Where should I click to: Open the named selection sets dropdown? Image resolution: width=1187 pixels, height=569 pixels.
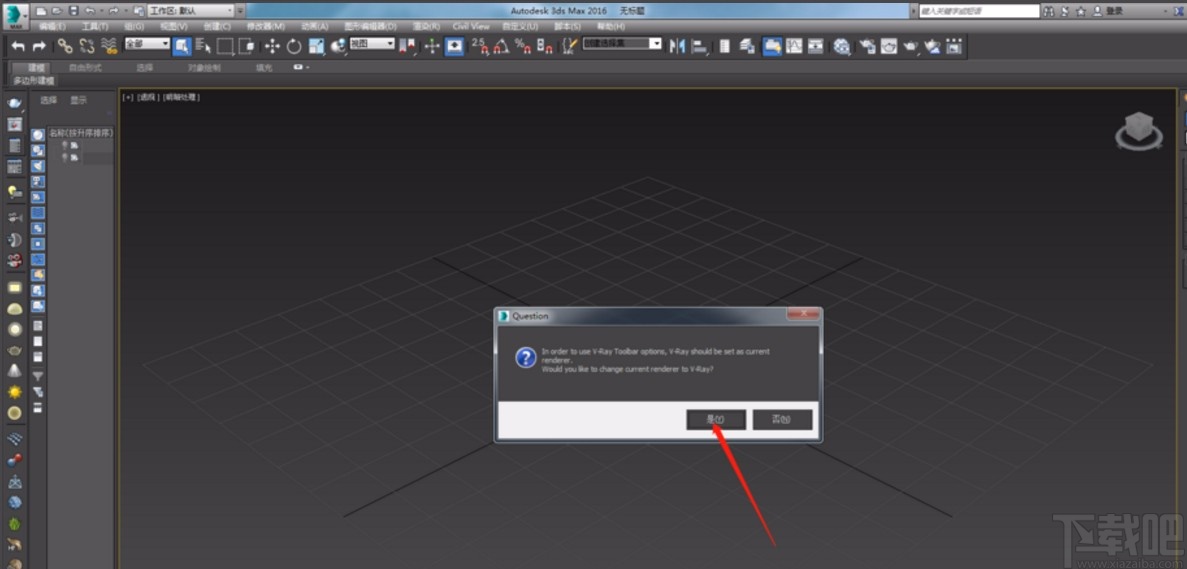click(x=622, y=44)
